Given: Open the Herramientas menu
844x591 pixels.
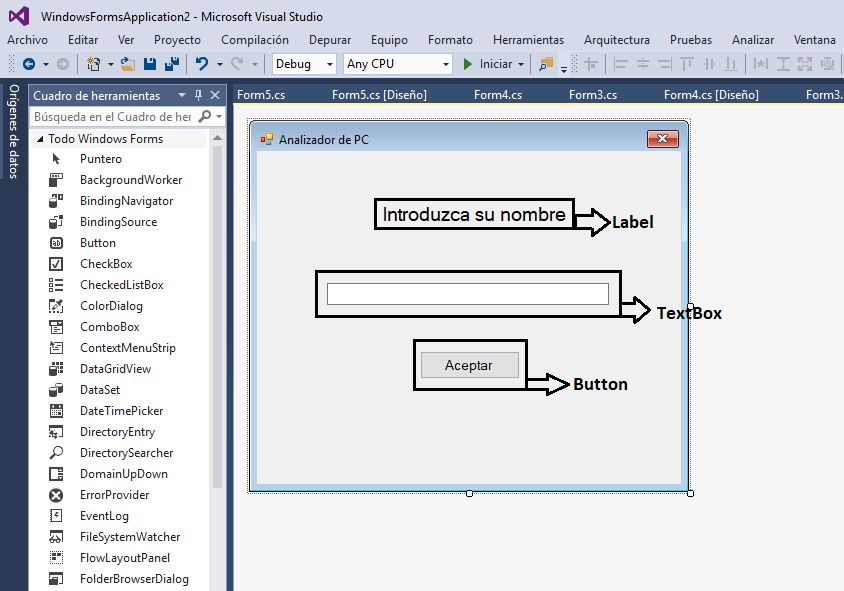Looking at the screenshot, I should point(529,40).
